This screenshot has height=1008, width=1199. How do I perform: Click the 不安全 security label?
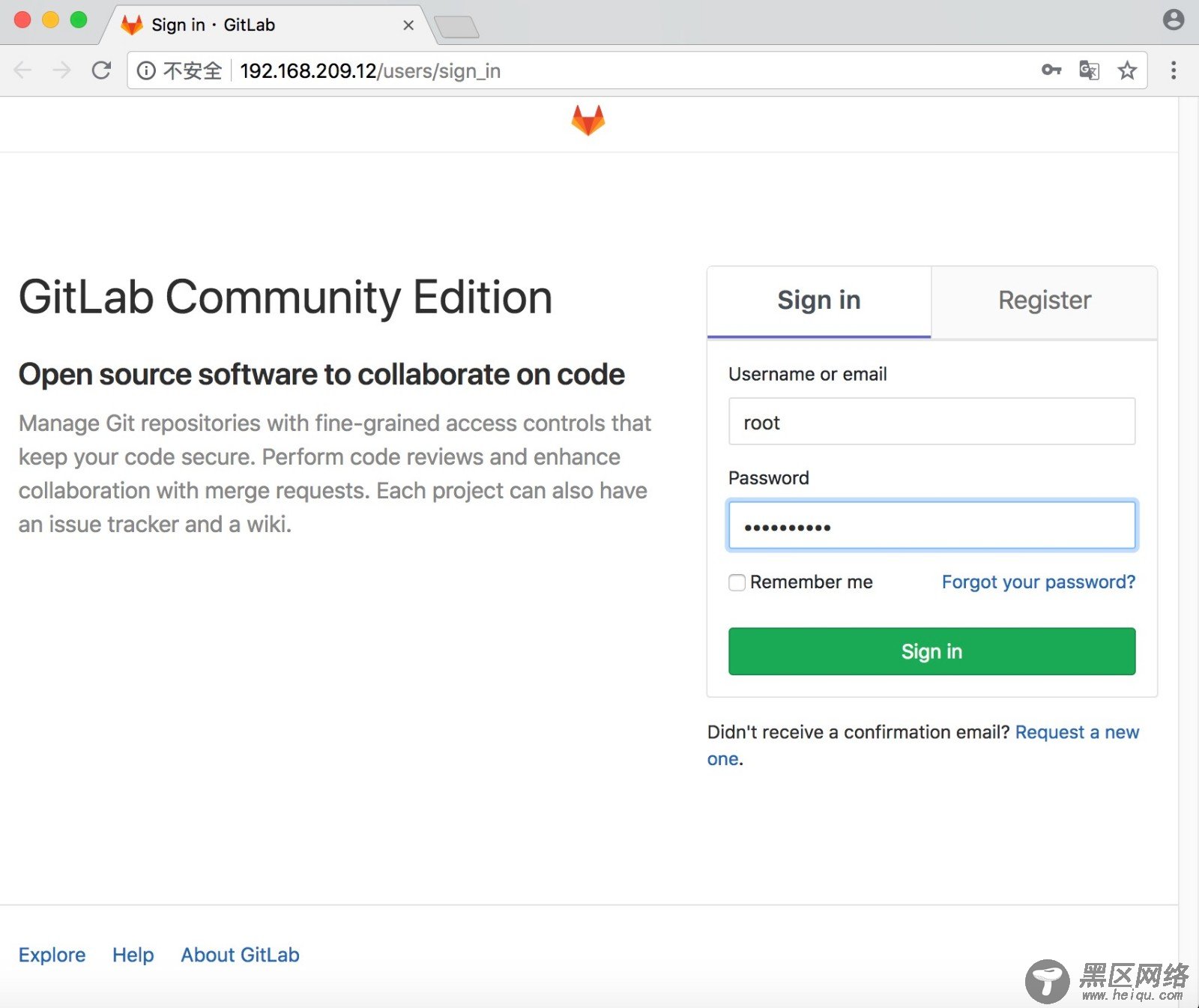click(193, 70)
